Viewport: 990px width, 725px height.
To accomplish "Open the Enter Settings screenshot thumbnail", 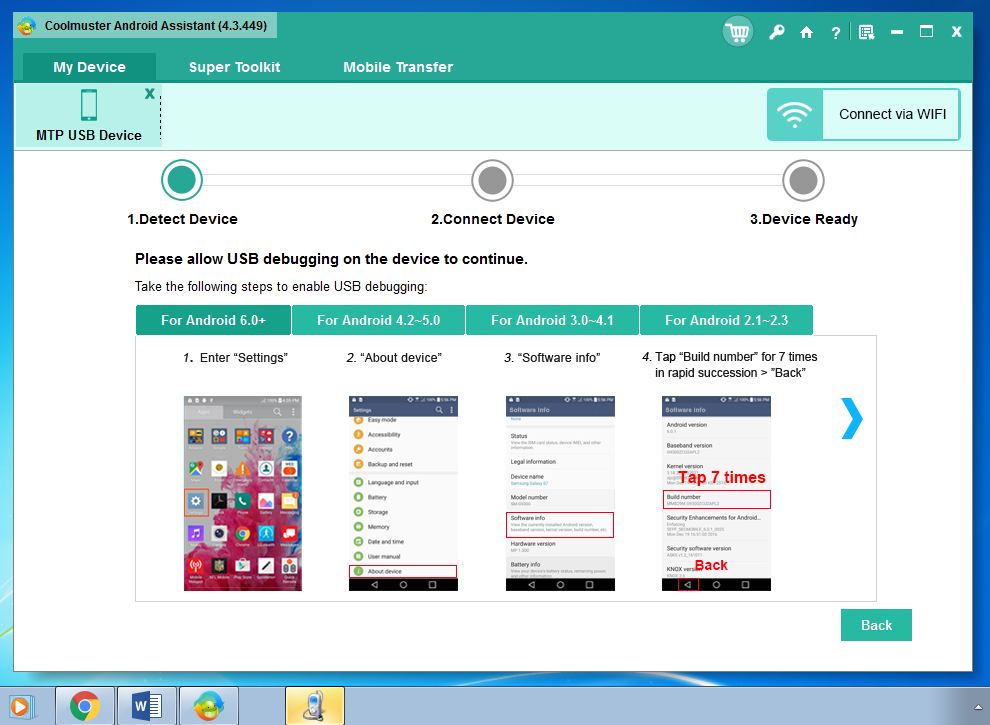I will pos(242,493).
